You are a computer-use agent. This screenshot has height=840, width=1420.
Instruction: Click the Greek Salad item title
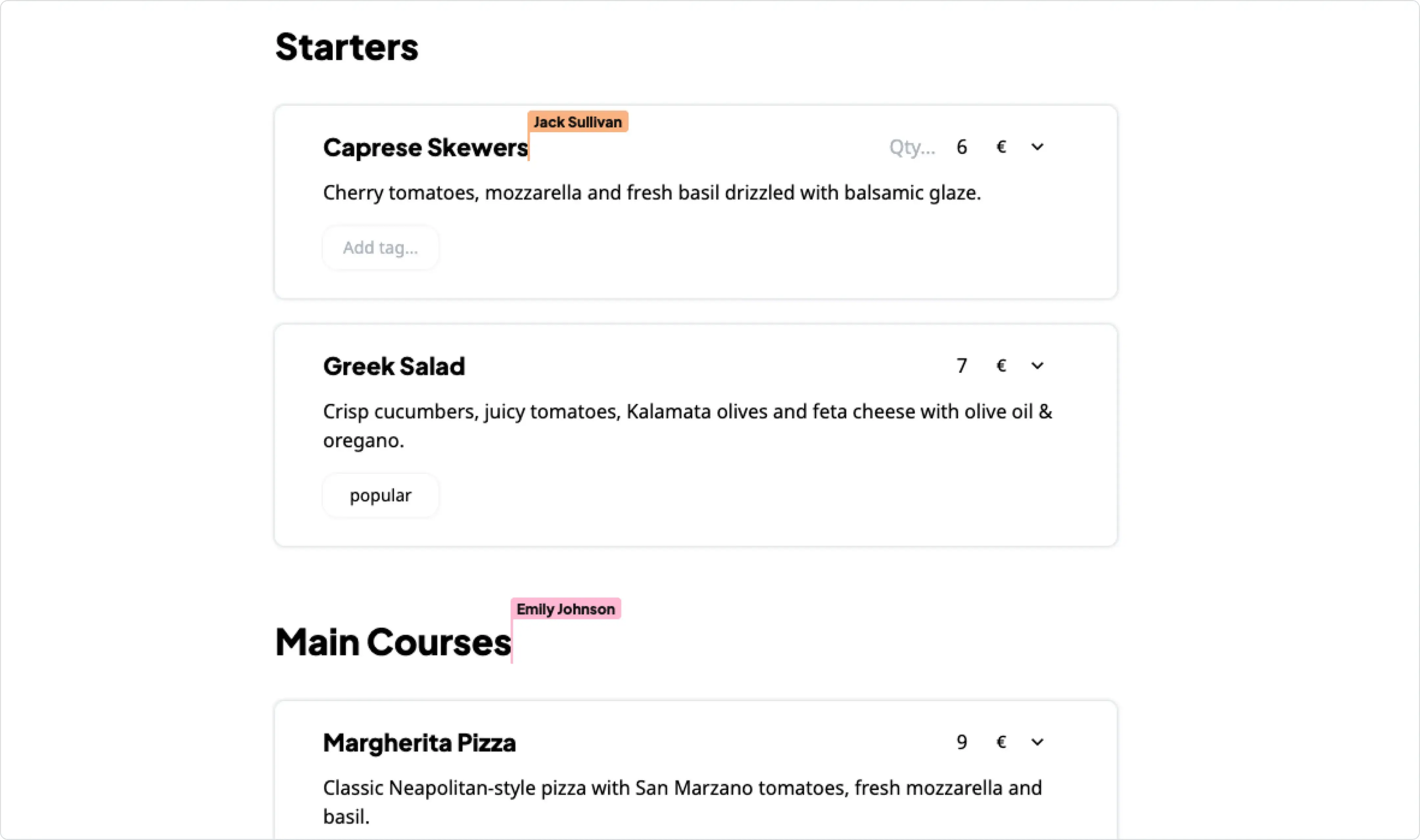pos(394,366)
